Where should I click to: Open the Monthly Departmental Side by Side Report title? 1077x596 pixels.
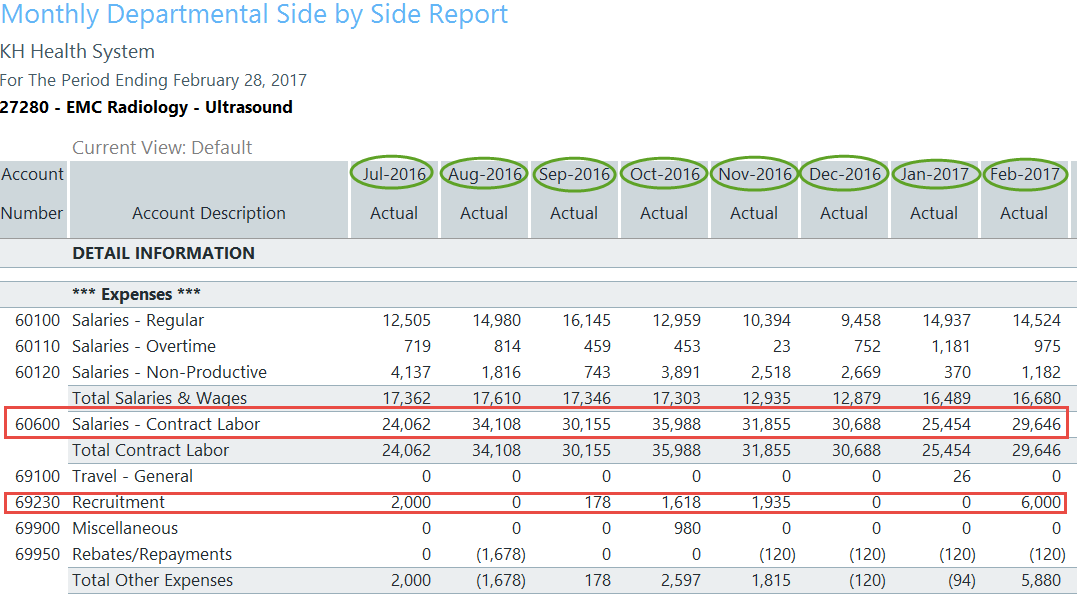(254, 15)
